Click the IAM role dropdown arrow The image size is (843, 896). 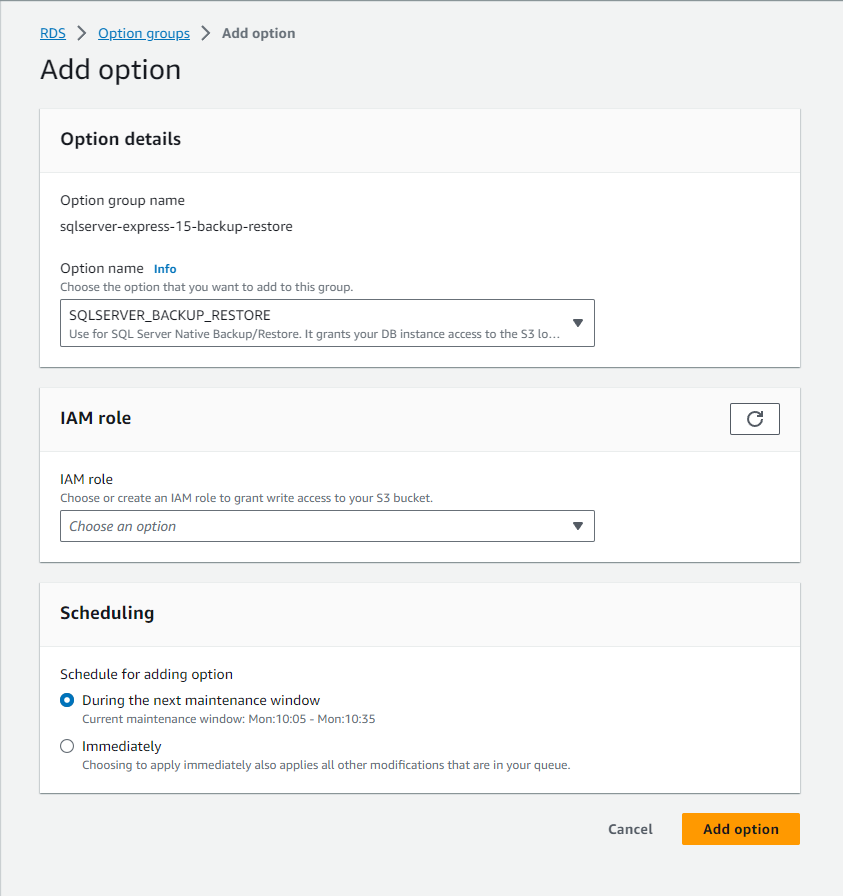pyautogui.click(x=577, y=526)
